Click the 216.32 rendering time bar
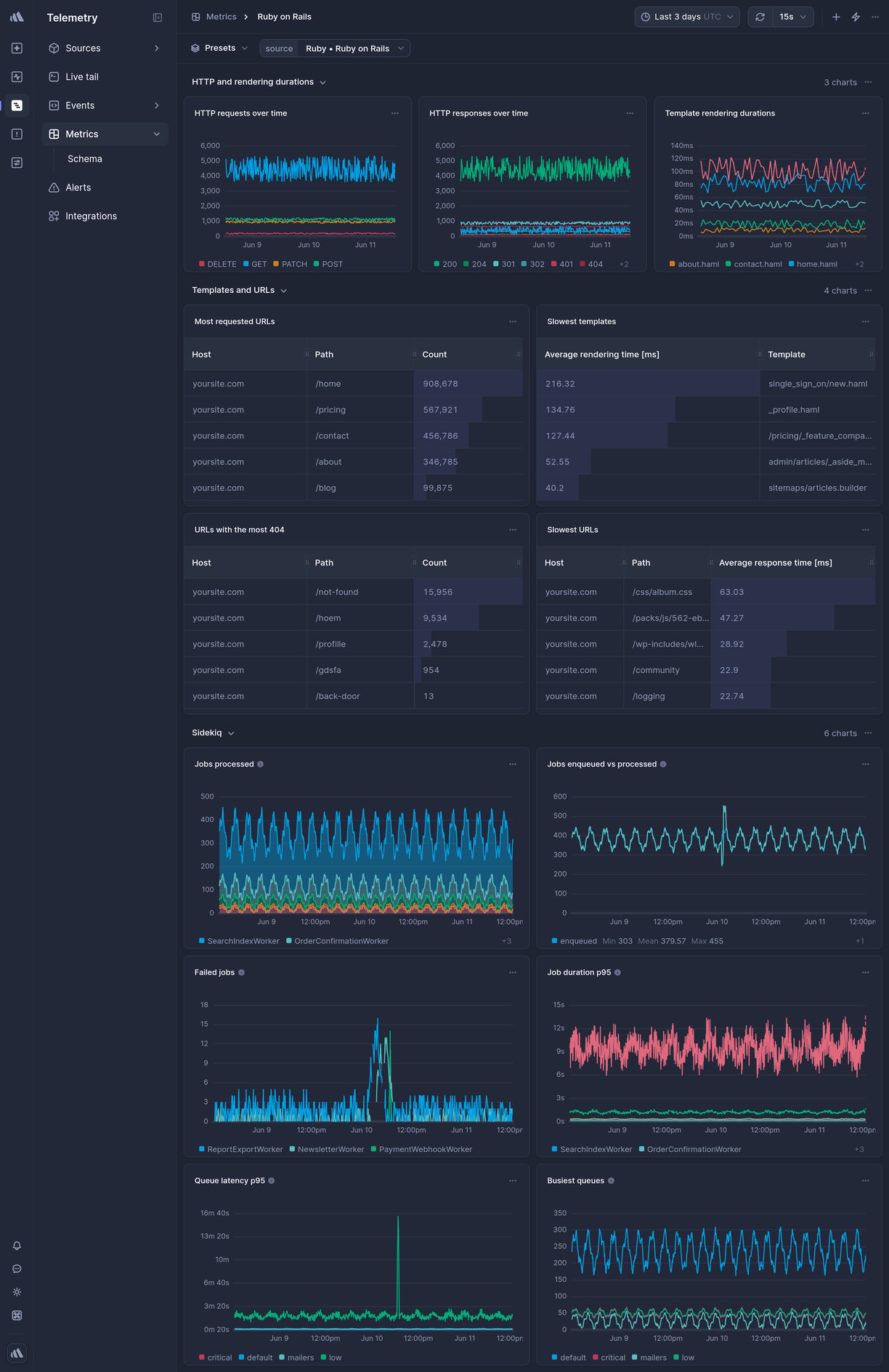Screen dimensions: 889x1372 point(648,384)
